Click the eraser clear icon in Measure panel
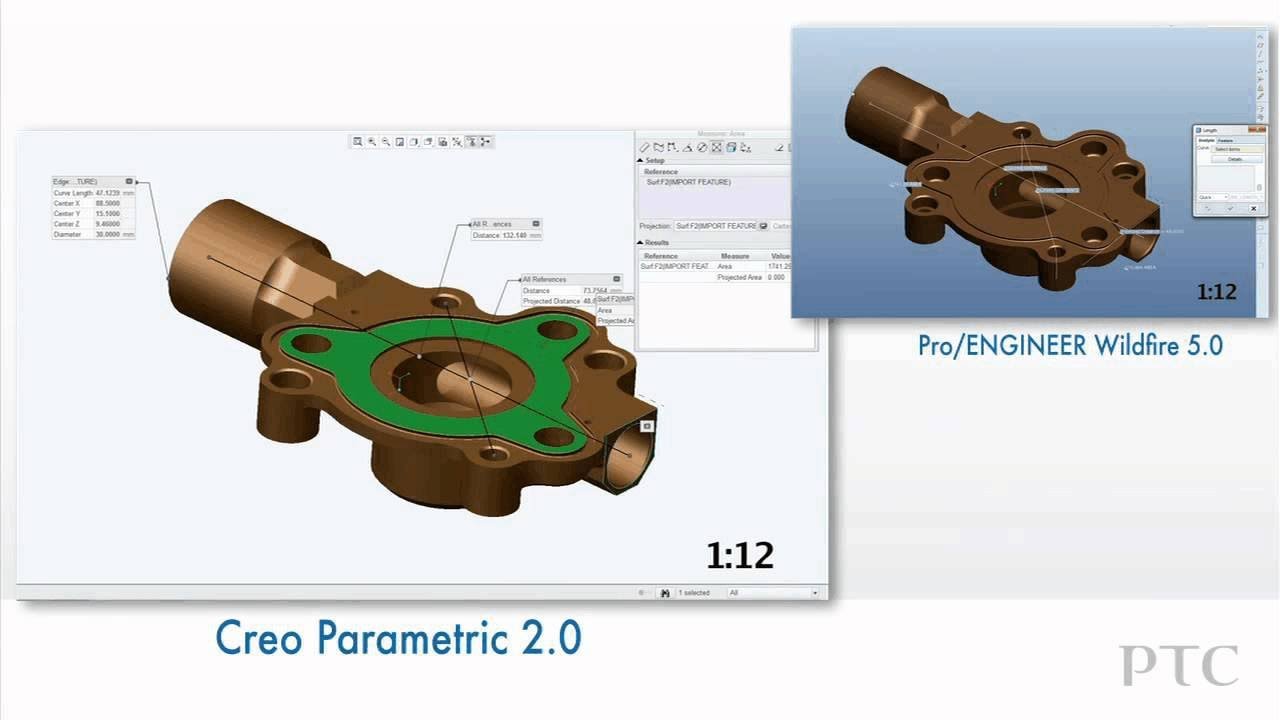Screen dimensions: 1280x720 779,147
